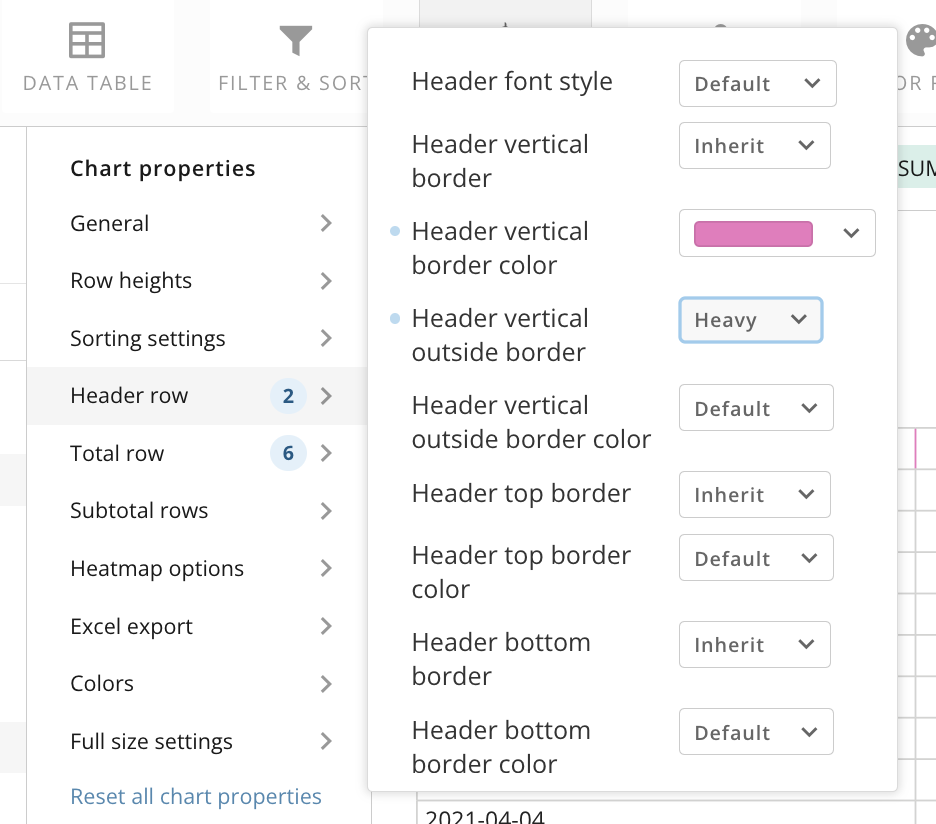Expand Sorting settings chevron
Viewport: 936px width, 824px height.
[x=326, y=339]
